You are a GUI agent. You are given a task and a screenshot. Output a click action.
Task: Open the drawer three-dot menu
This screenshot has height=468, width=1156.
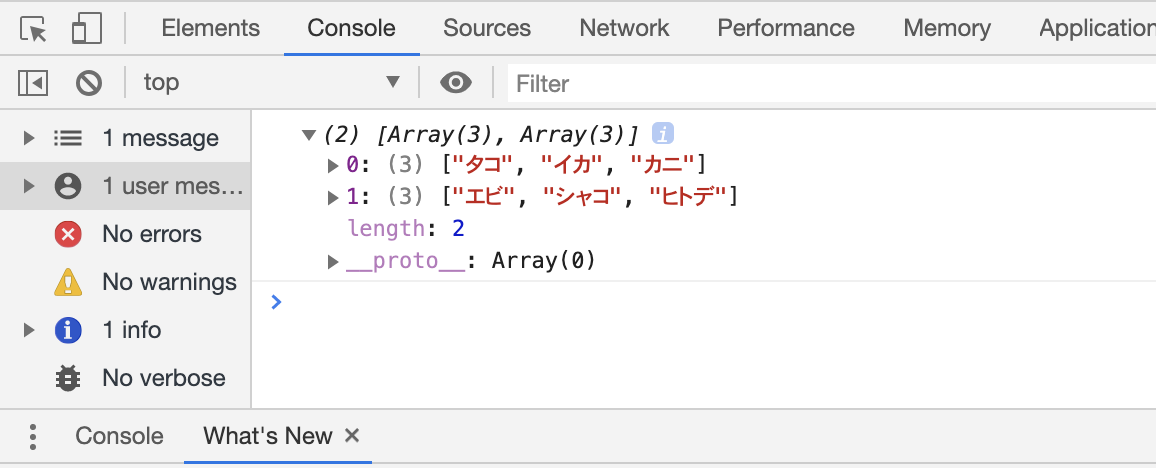point(32,436)
